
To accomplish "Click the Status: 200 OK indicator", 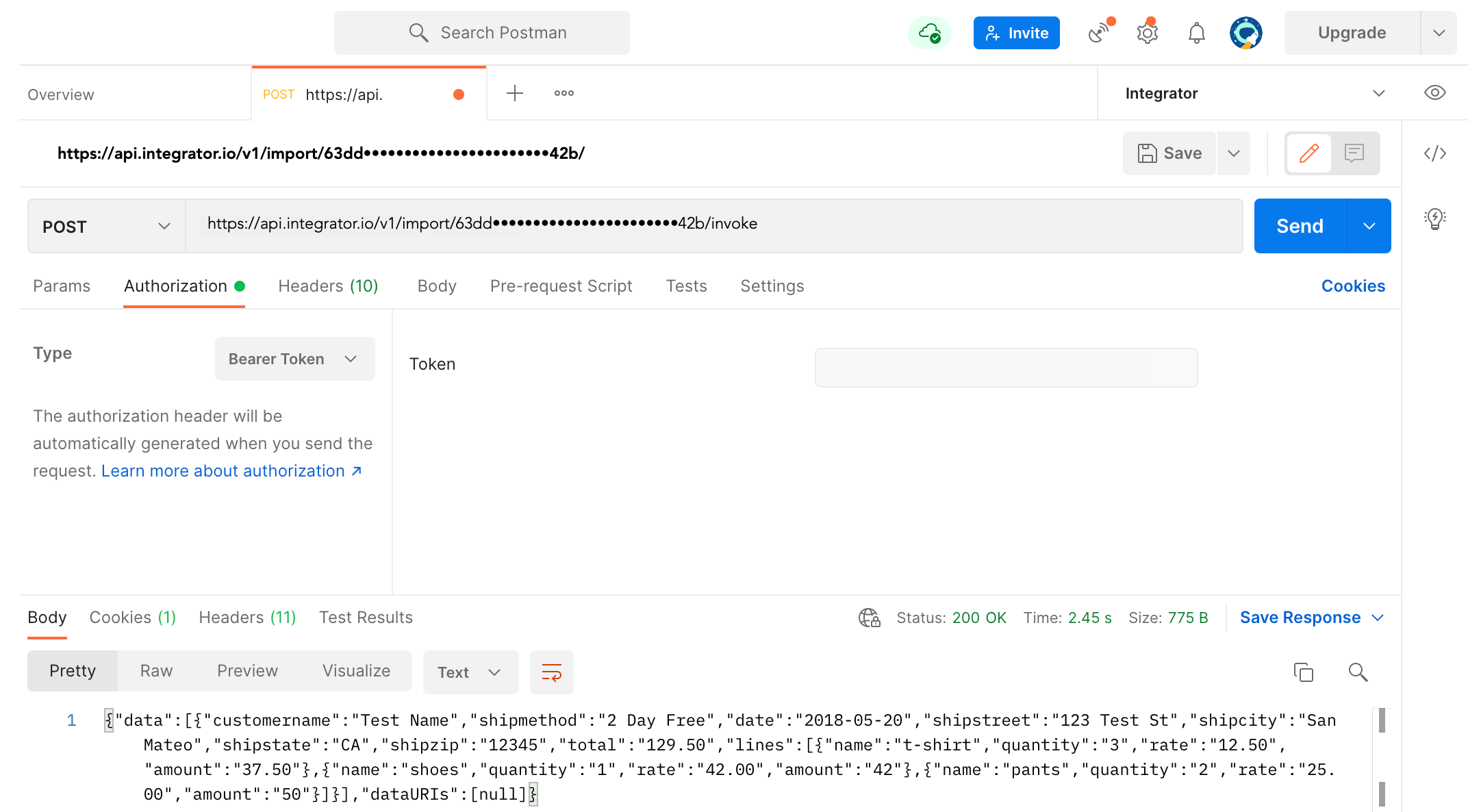I will [951, 618].
